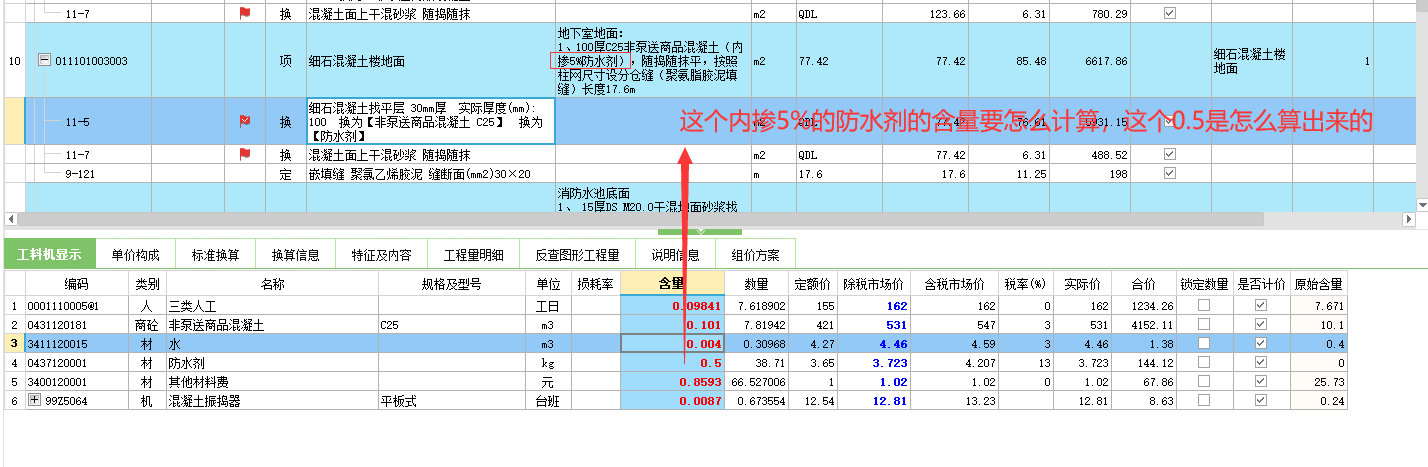
Task: Click specification cell 平板式
Action: click(x=451, y=400)
